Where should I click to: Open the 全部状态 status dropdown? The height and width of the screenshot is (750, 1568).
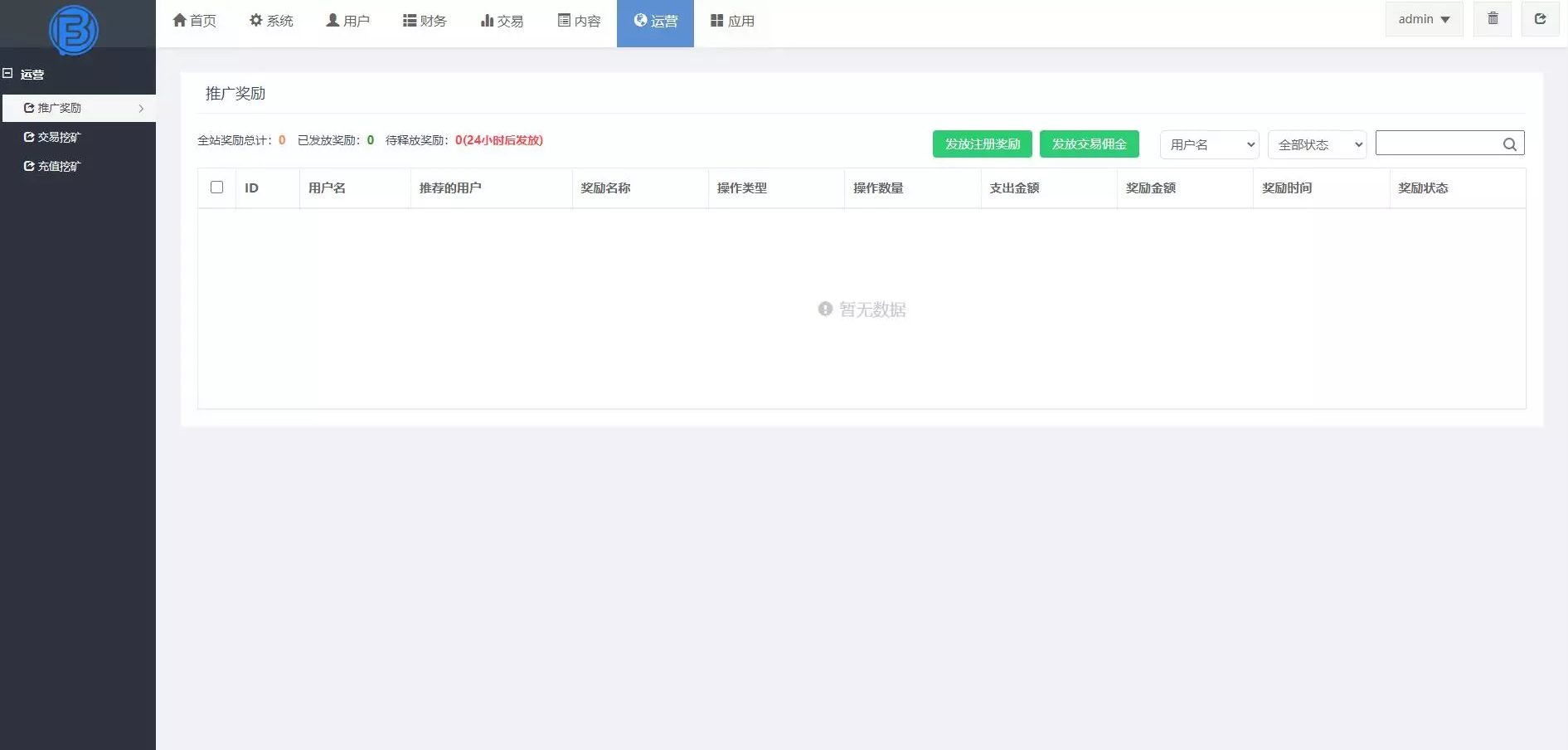(x=1316, y=144)
